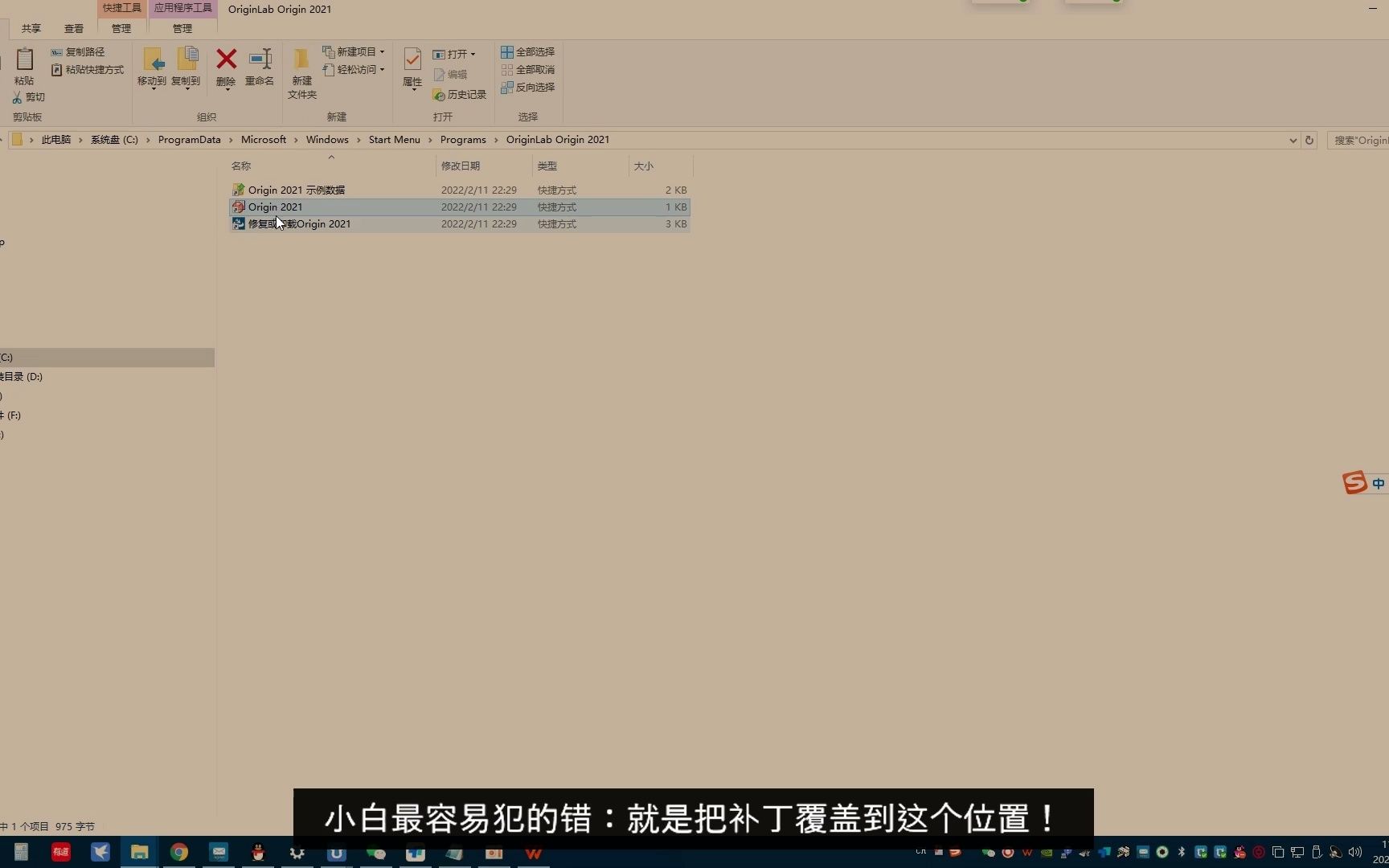Open Calculator from the taskbar
1389x868 pixels.
point(22,852)
